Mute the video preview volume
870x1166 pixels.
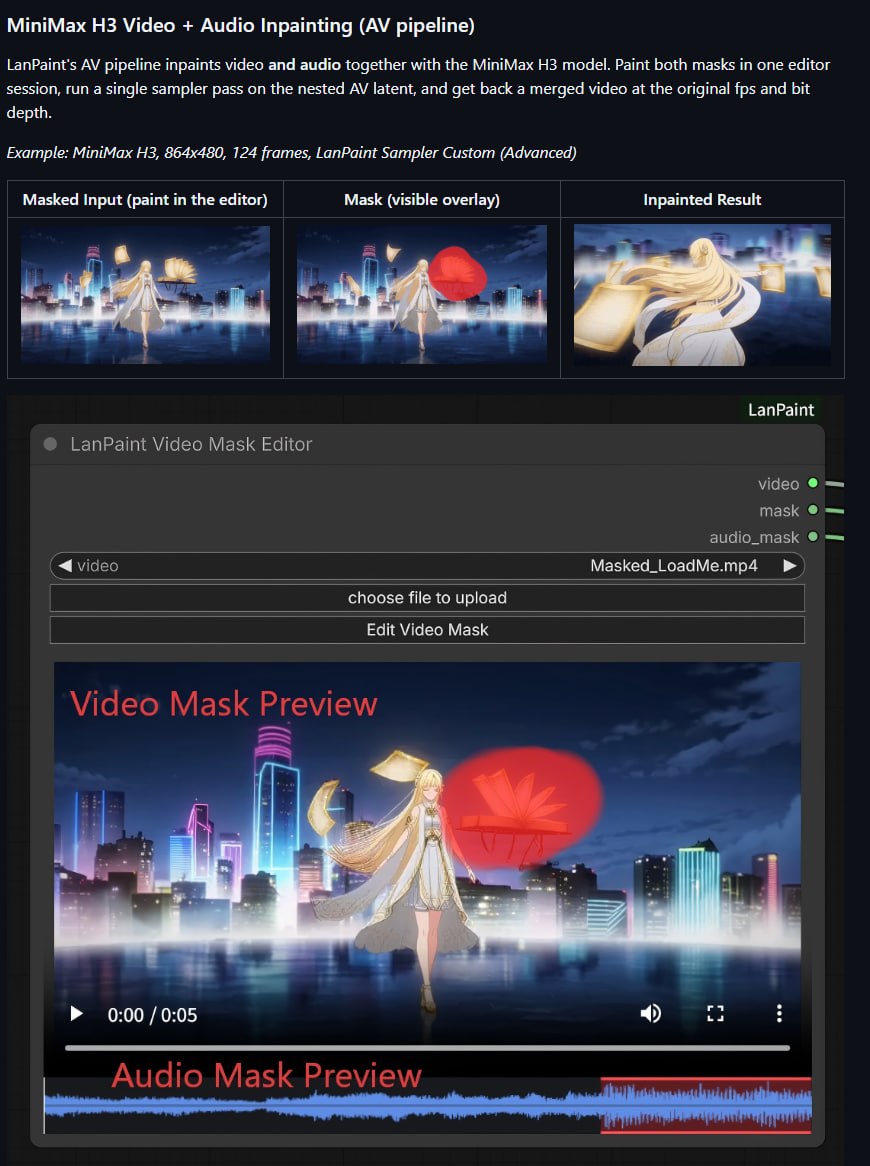tap(651, 1014)
